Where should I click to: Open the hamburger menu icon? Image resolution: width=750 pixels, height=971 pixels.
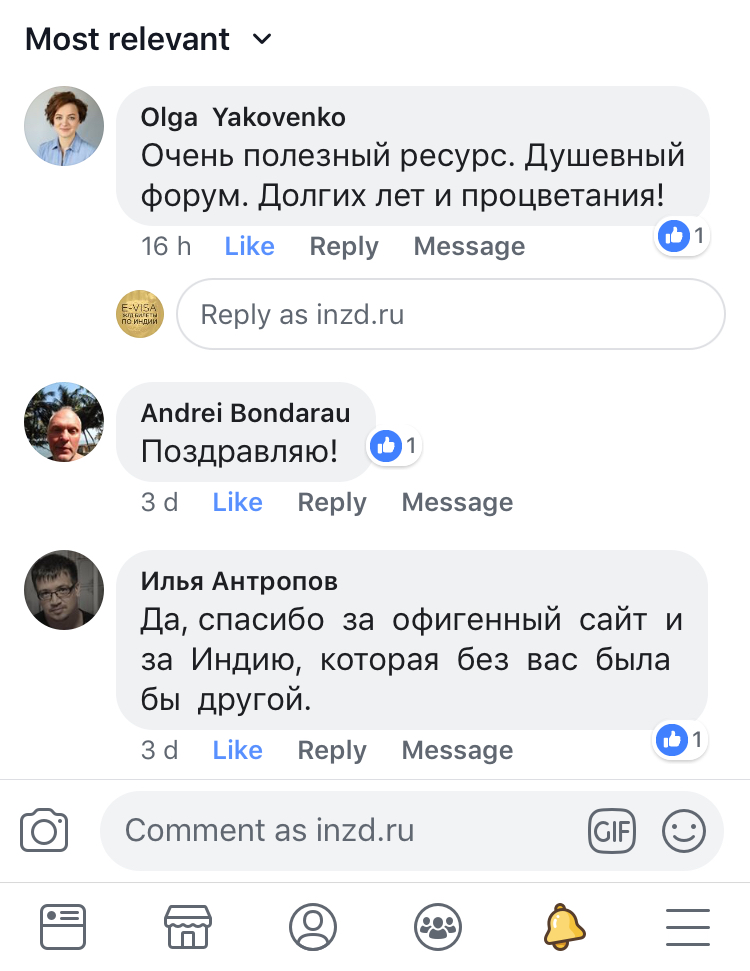[x=687, y=927]
